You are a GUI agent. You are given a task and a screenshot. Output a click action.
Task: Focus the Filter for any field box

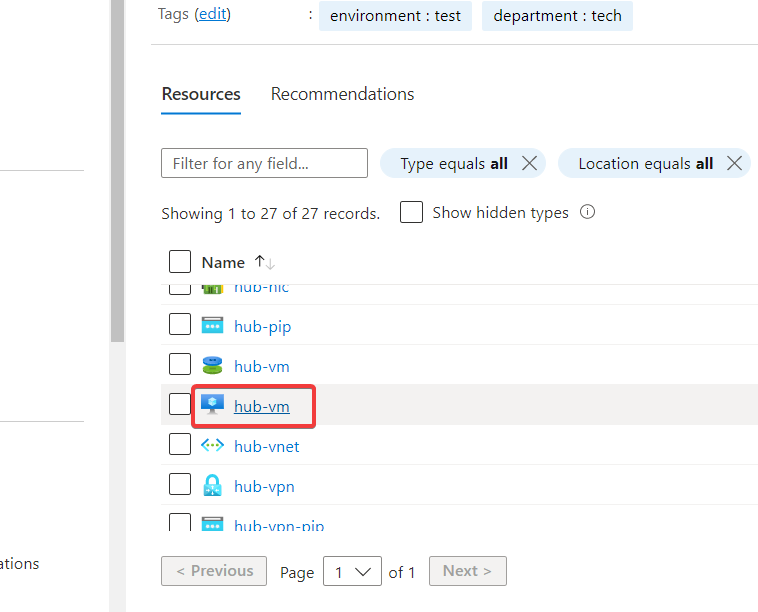tap(264, 163)
